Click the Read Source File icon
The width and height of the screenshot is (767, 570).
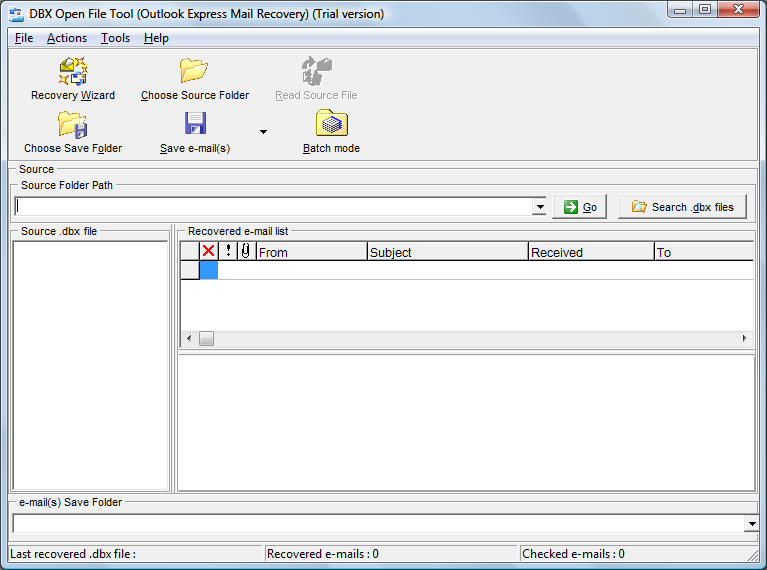[x=316, y=71]
